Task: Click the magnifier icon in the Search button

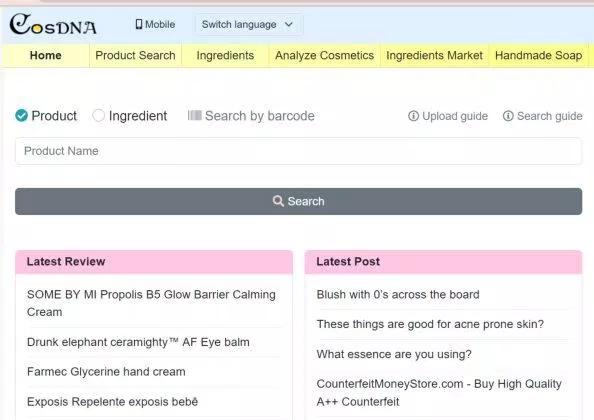Action: pos(278,201)
